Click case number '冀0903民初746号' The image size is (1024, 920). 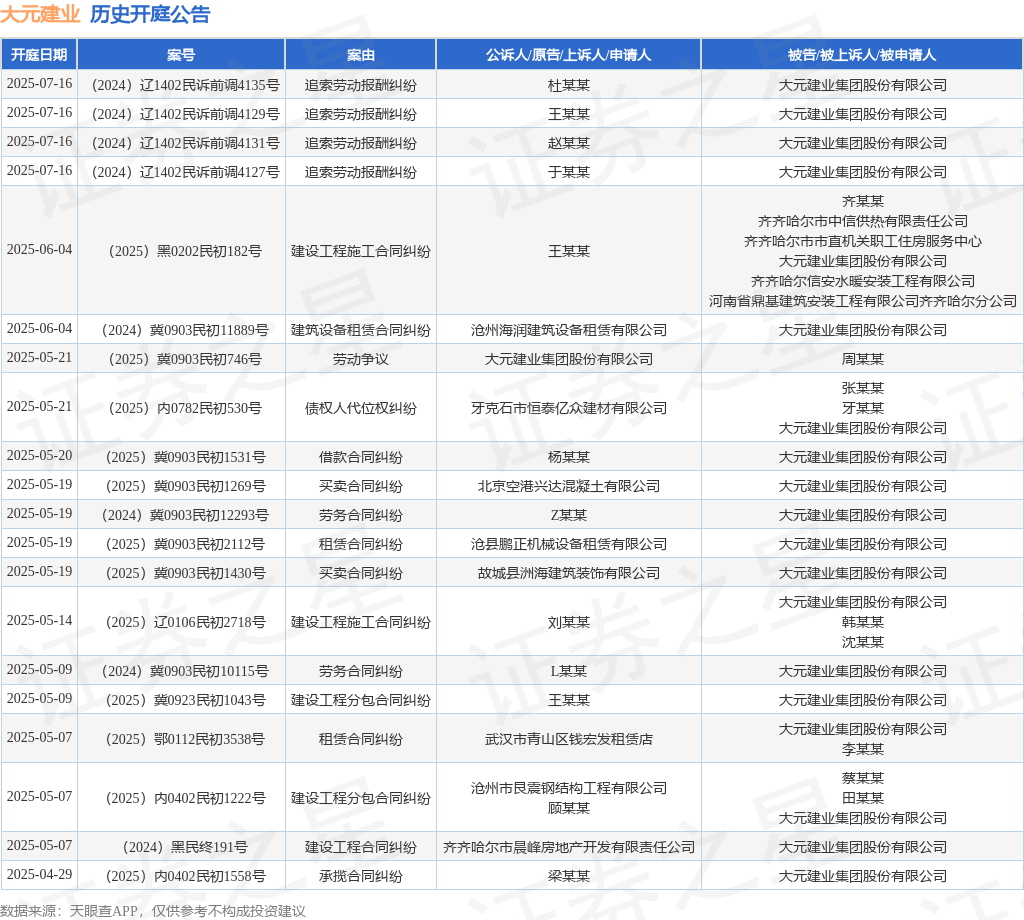point(209,359)
